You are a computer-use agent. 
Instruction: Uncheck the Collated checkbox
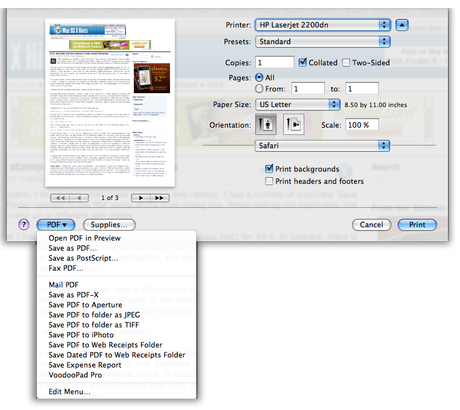point(302,62)
